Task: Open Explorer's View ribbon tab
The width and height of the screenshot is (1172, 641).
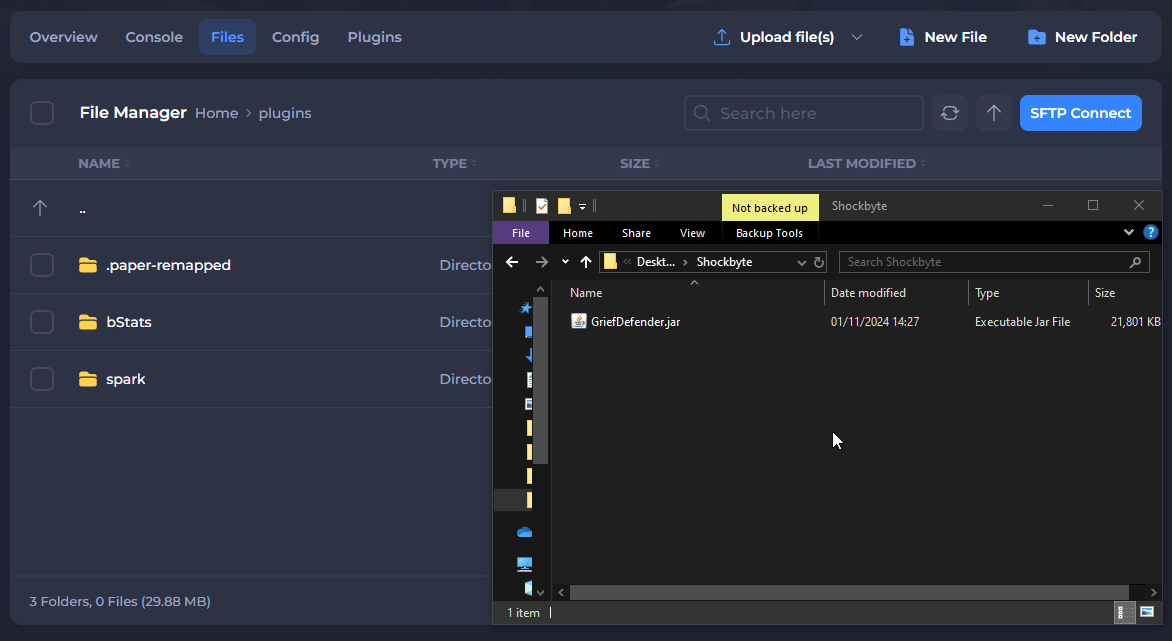Action: click(692, 233)
